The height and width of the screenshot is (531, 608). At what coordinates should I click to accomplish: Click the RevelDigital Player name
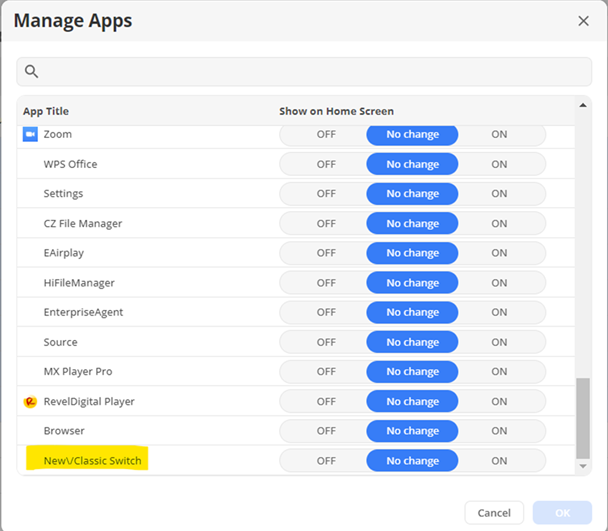tap(89, 401)
